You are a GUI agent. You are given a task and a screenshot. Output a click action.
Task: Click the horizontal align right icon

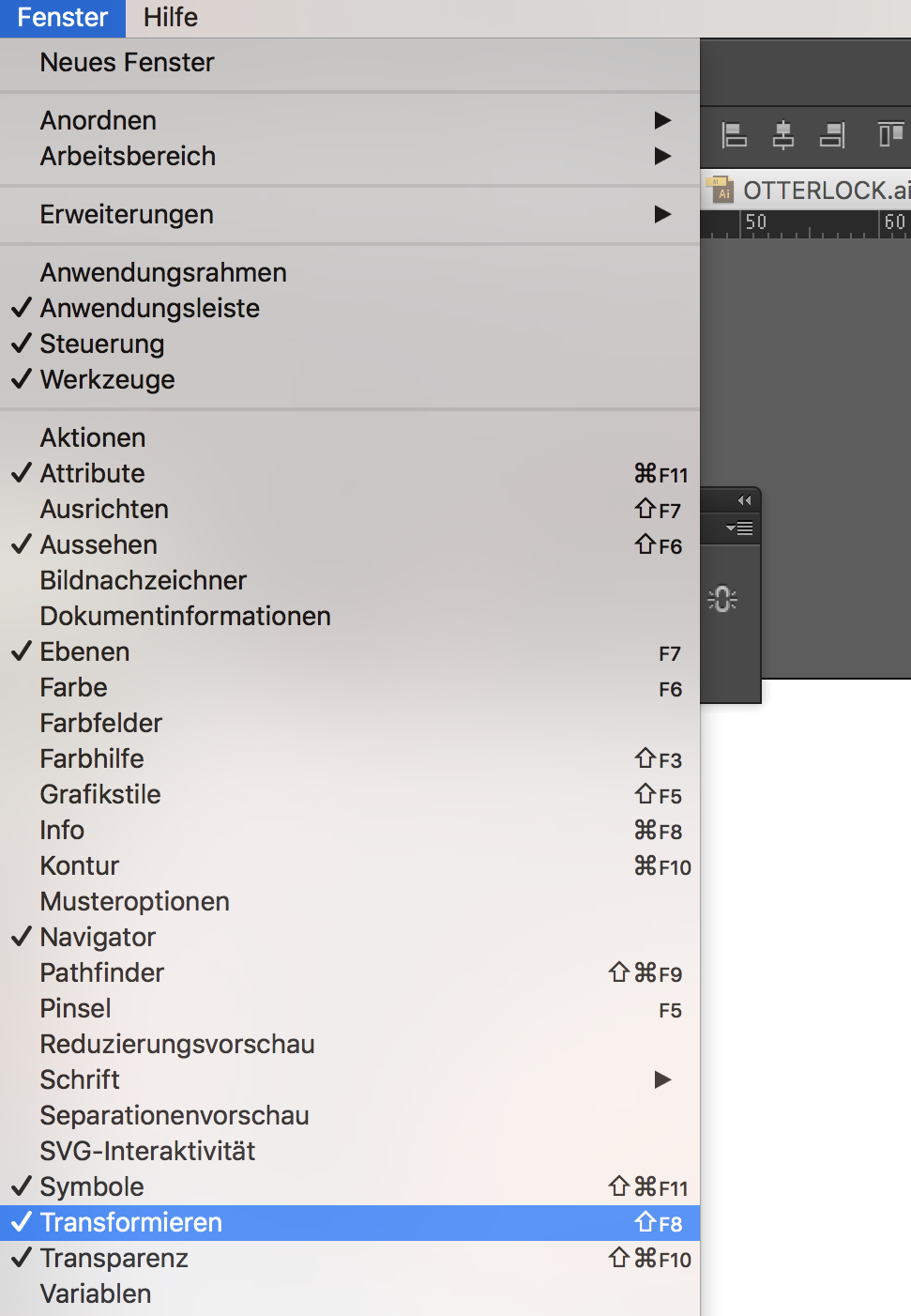point(832,136)
